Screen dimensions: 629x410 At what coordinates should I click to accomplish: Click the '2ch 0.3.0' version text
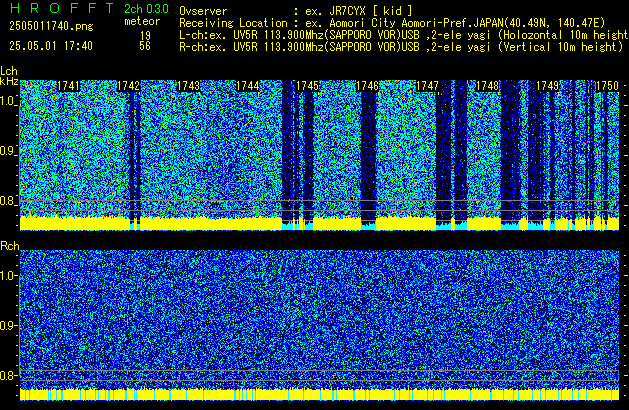pyautogui.click(x=146, y=9)
